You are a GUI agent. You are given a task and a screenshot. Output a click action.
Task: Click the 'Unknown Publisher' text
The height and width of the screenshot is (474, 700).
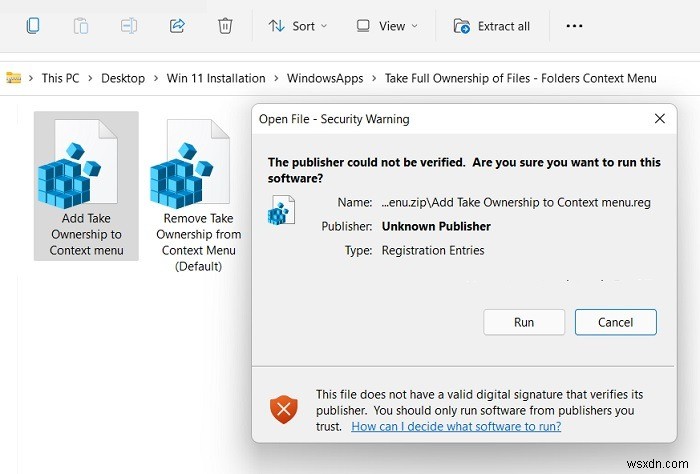pos(436,226)
